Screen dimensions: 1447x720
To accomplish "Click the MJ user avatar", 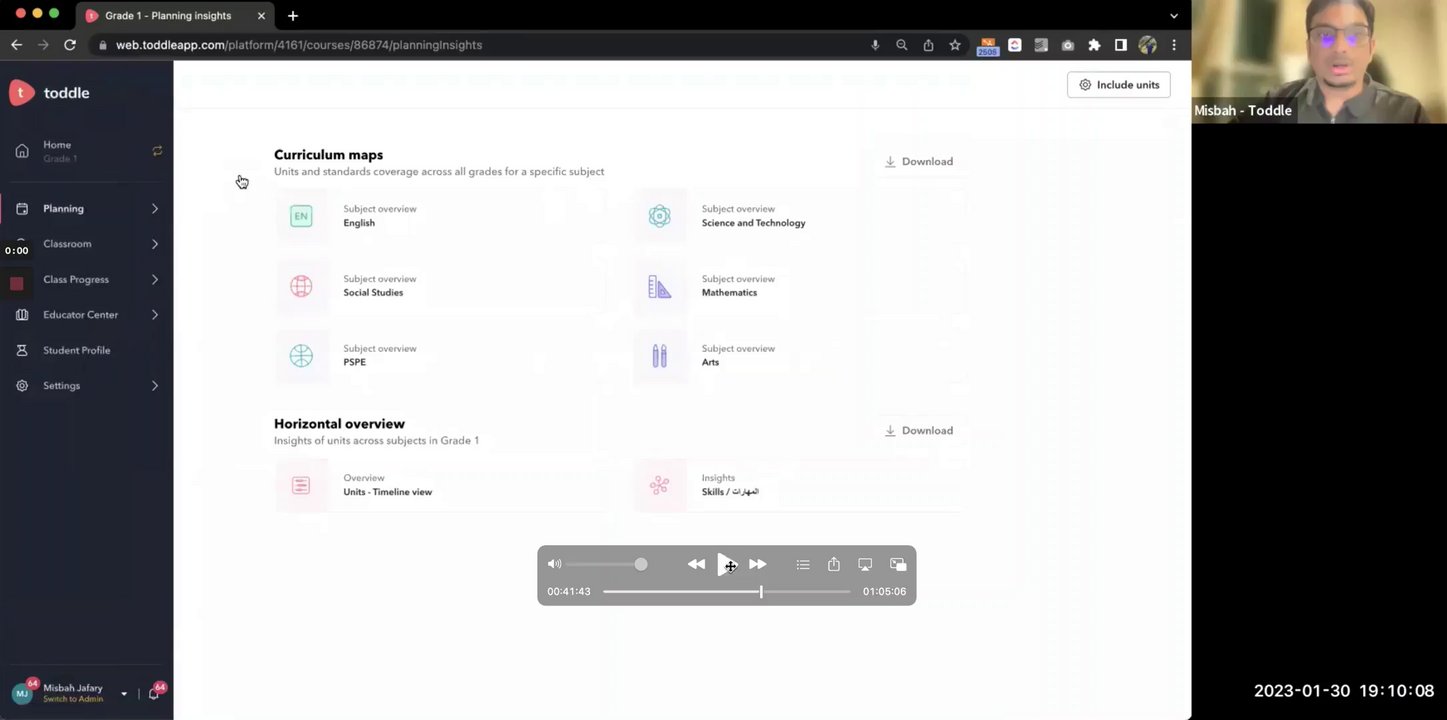I will tap(22, 693).
